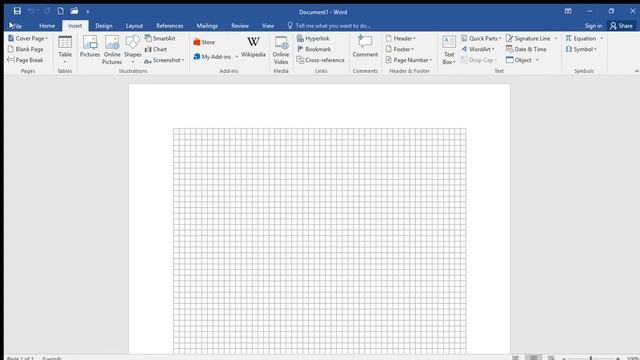This screenshot has width=640, height=360.
Task: Insert a Blank Page
Action: pos(26,49)
